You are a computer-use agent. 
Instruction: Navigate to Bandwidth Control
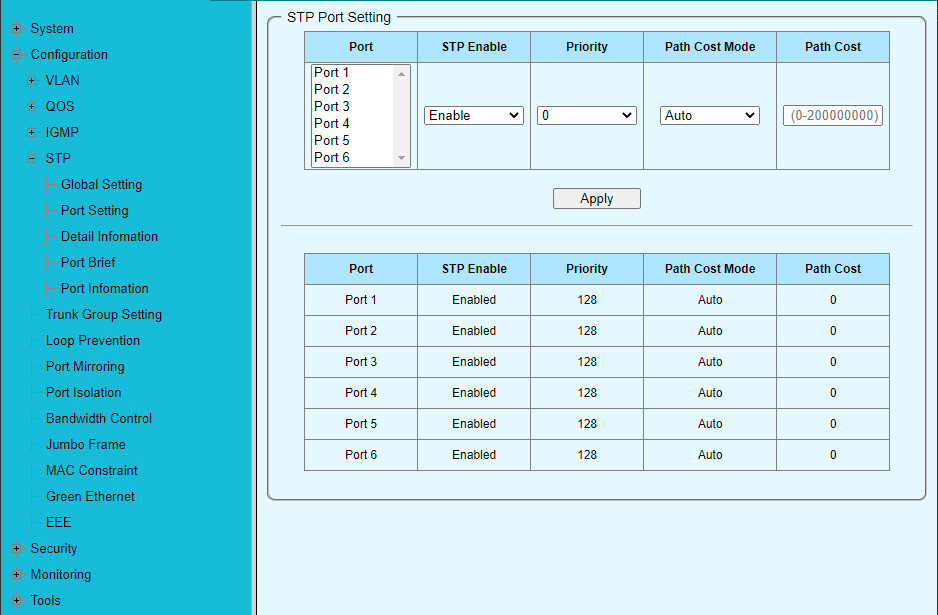coord(99,419)
